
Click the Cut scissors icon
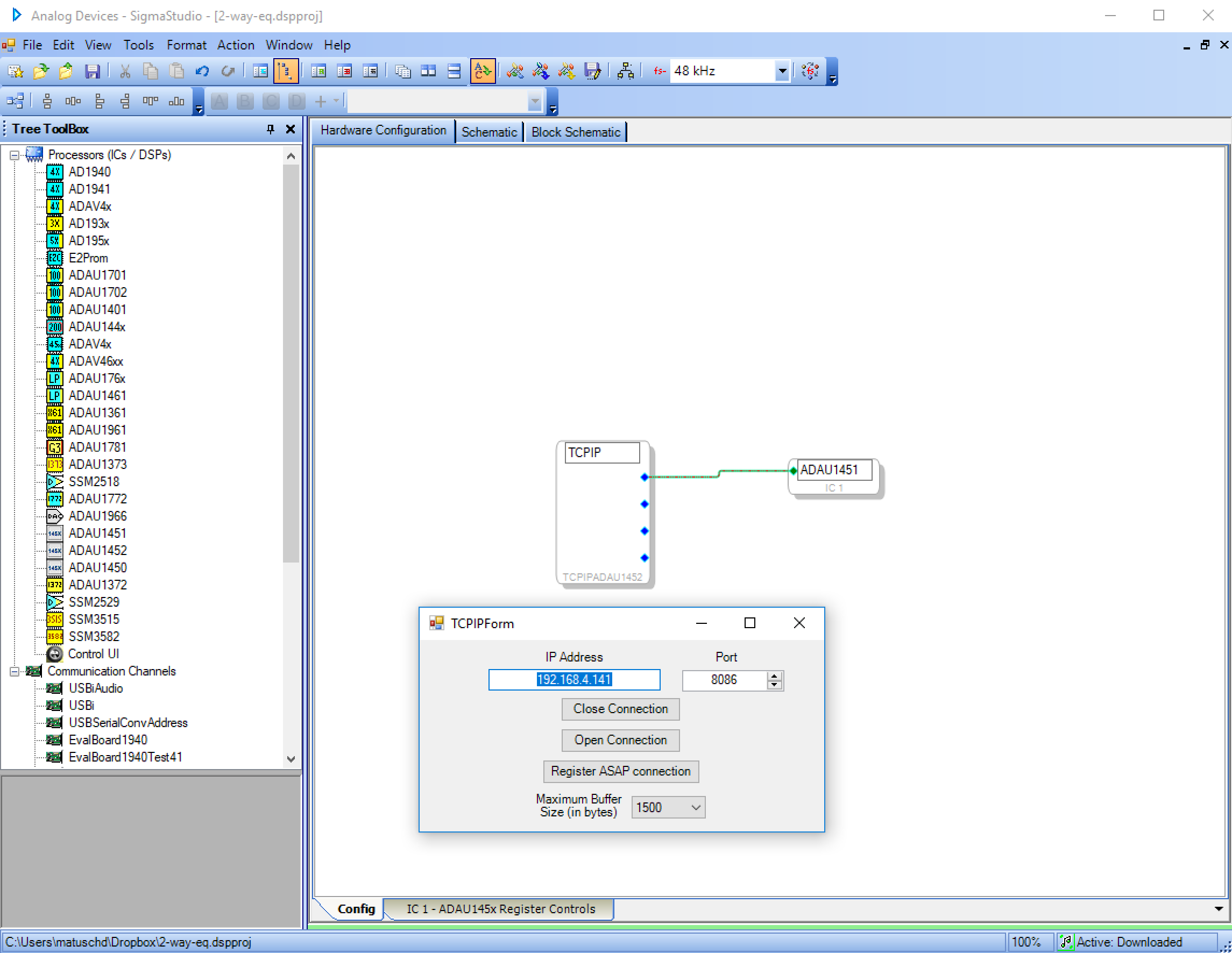coord(125,71)
